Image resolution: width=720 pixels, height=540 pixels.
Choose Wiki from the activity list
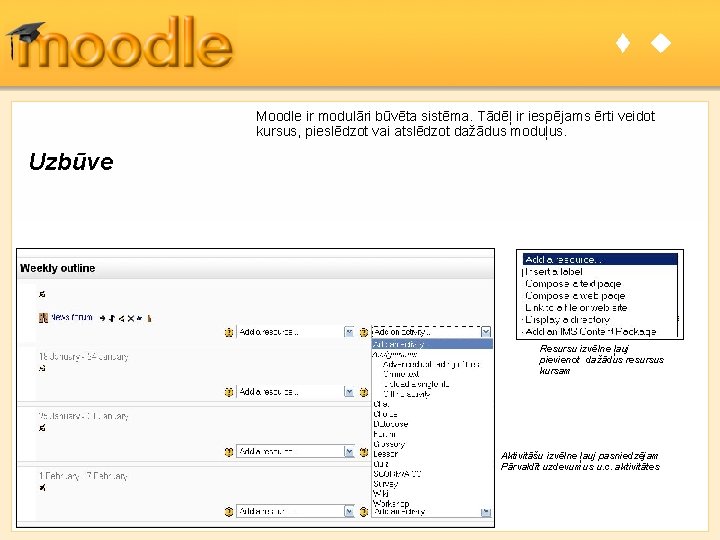tap(381, 494)
